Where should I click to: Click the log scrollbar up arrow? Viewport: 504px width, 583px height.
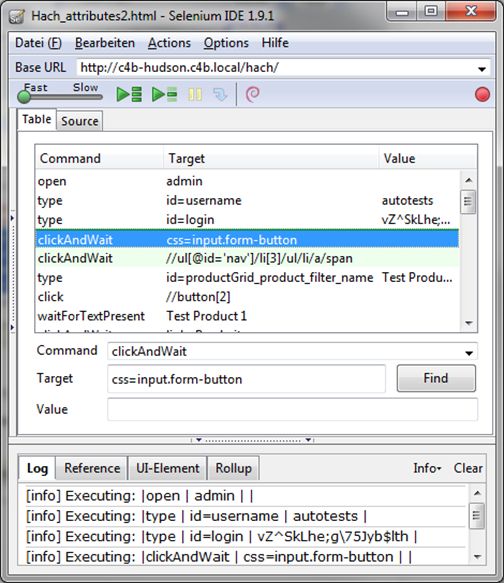point(478,493)
